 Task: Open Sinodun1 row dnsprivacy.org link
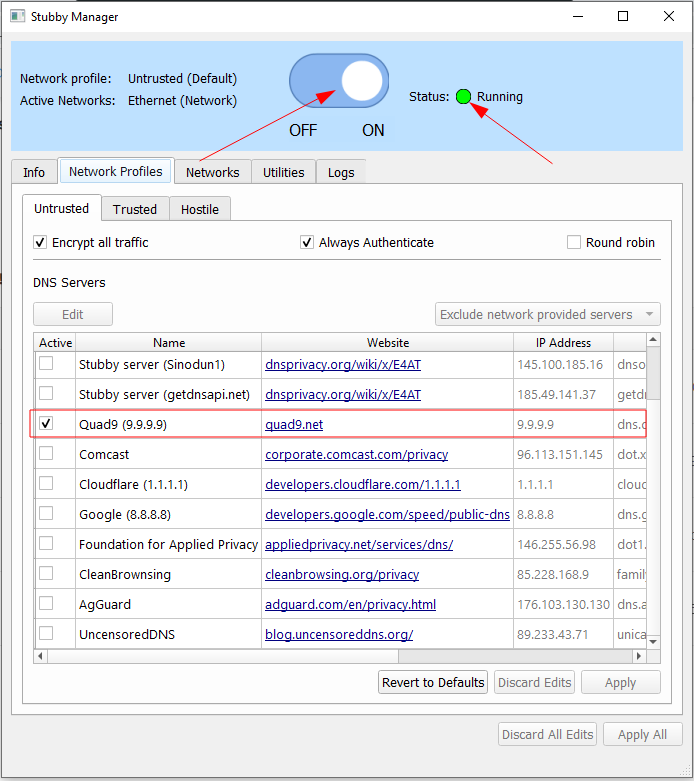343,365
